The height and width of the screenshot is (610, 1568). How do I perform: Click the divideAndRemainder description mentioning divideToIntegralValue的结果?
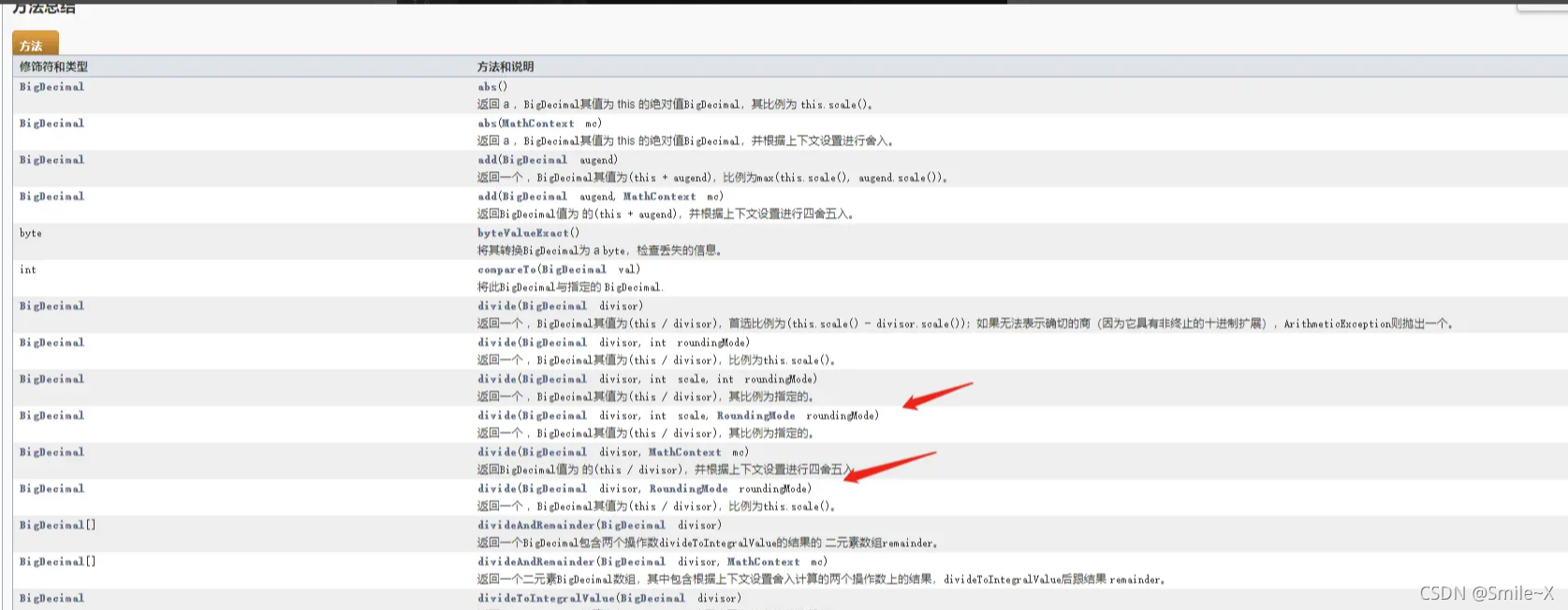click(708, 542)
